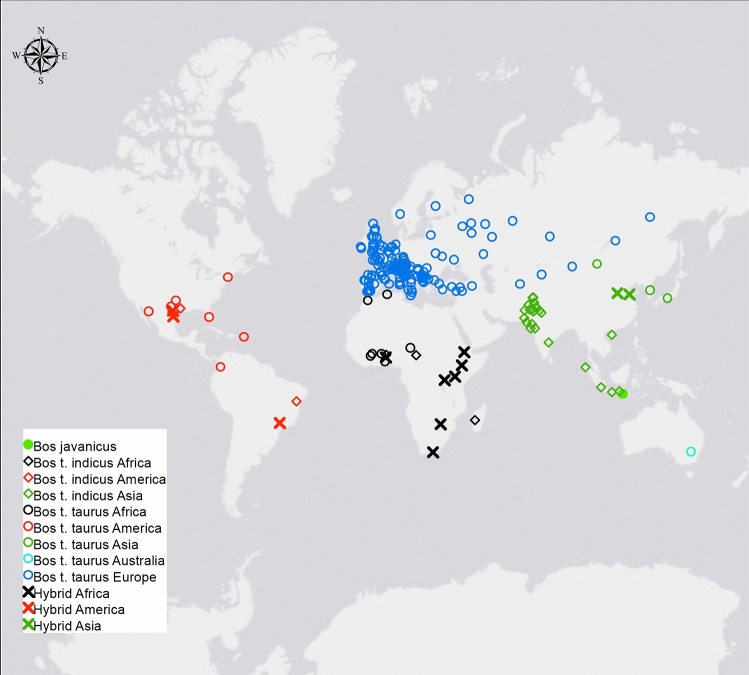The width and height of the screenshot is (749, 675).
Task: Click 'Bos t. taurus Australia' legend text
Action: point(99,561)
